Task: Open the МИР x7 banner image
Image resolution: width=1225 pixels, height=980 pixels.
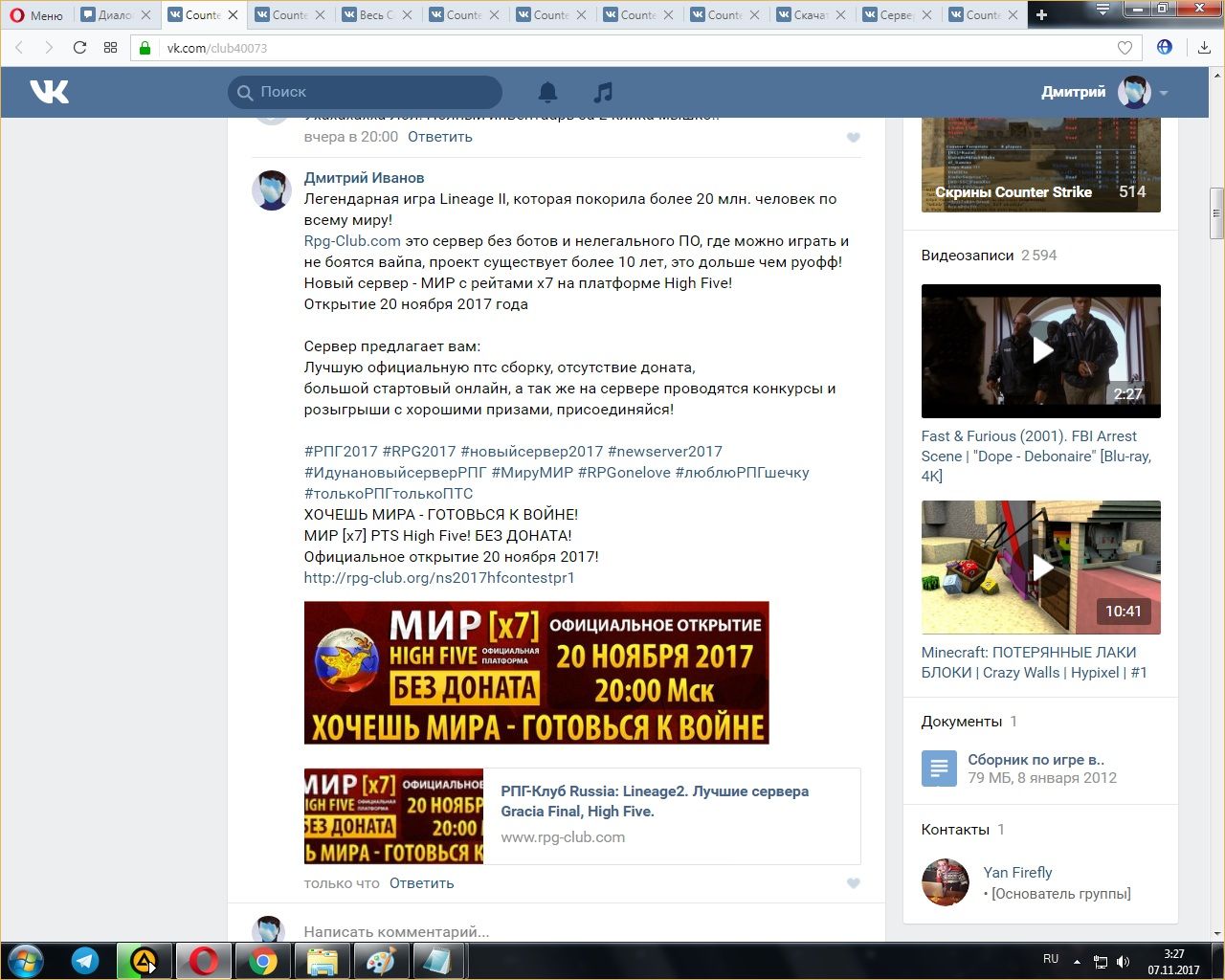Action: (536, 673)
